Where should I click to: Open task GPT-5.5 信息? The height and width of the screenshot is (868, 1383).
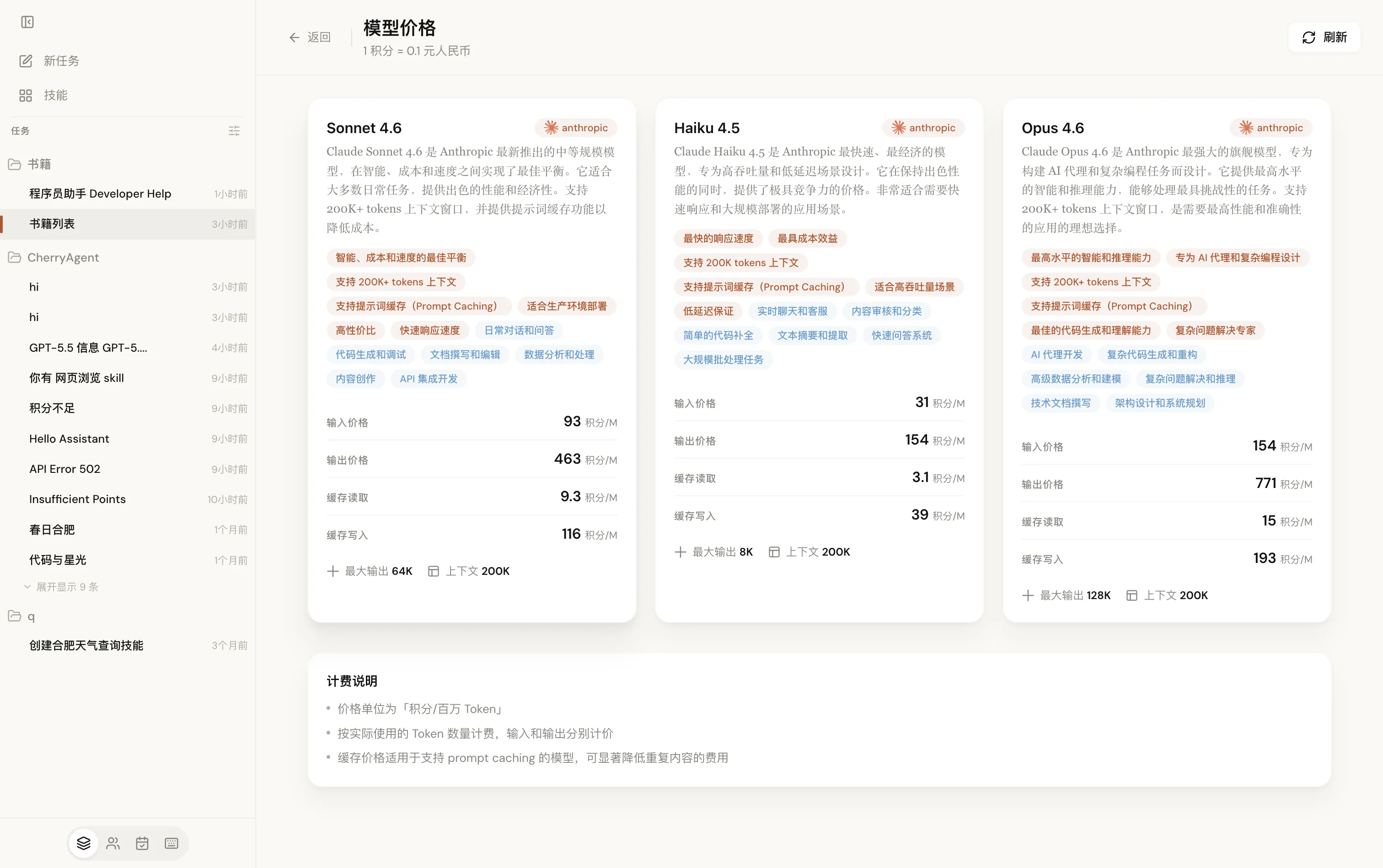tap(128, 348)
